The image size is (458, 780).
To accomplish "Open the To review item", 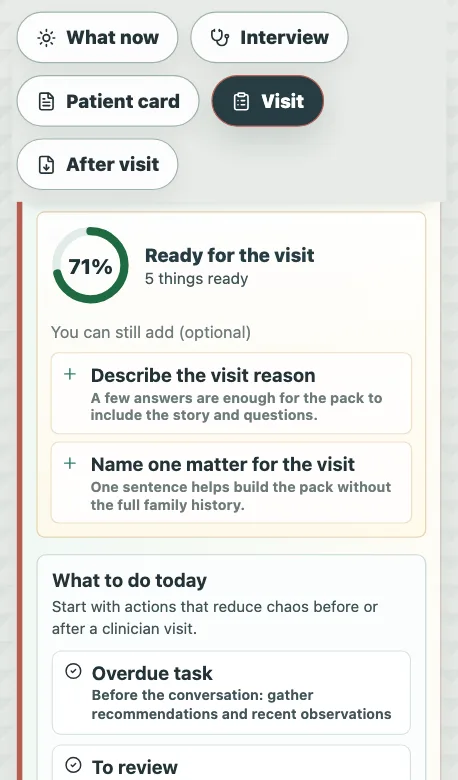I will pos(231,763).
